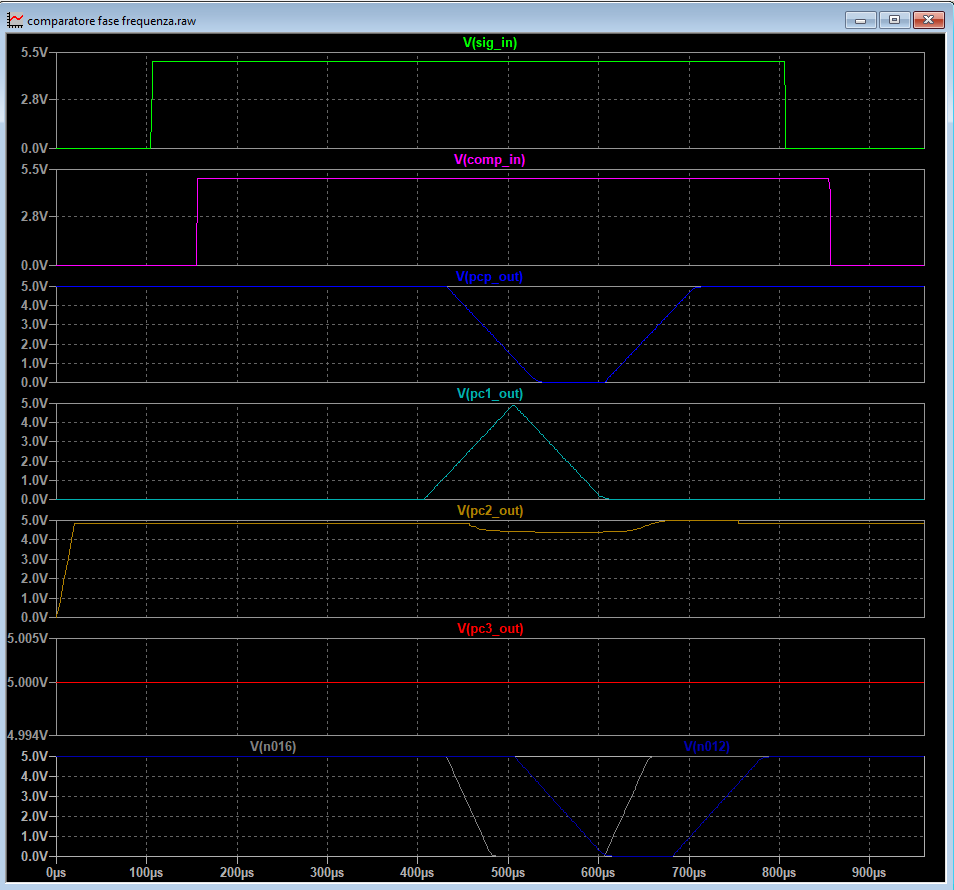Screen dimensions: 954x890
Task: Select the V(n012) trace label
Action: (707, 746)
